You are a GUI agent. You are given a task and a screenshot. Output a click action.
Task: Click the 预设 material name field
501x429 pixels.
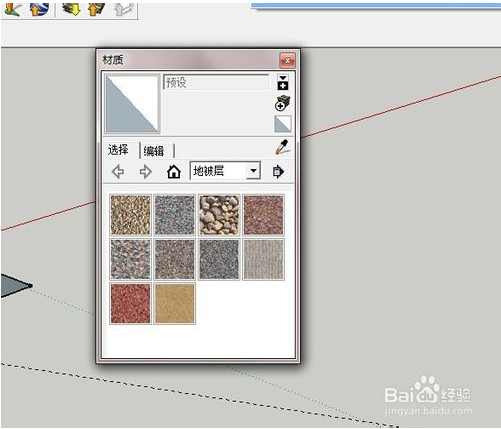pos(216,82)
